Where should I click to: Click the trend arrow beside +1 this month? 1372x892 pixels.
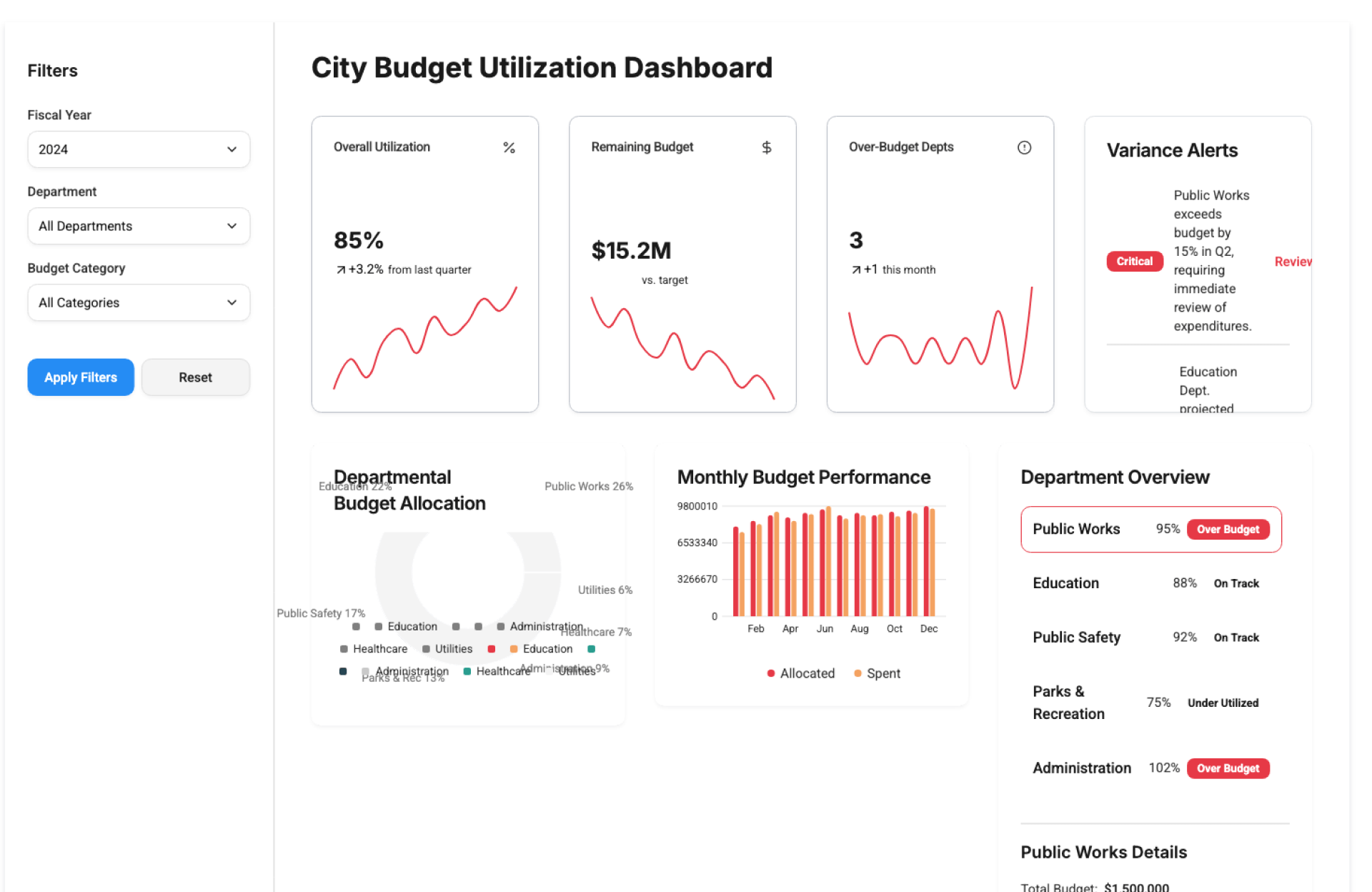tap(855, 269)
